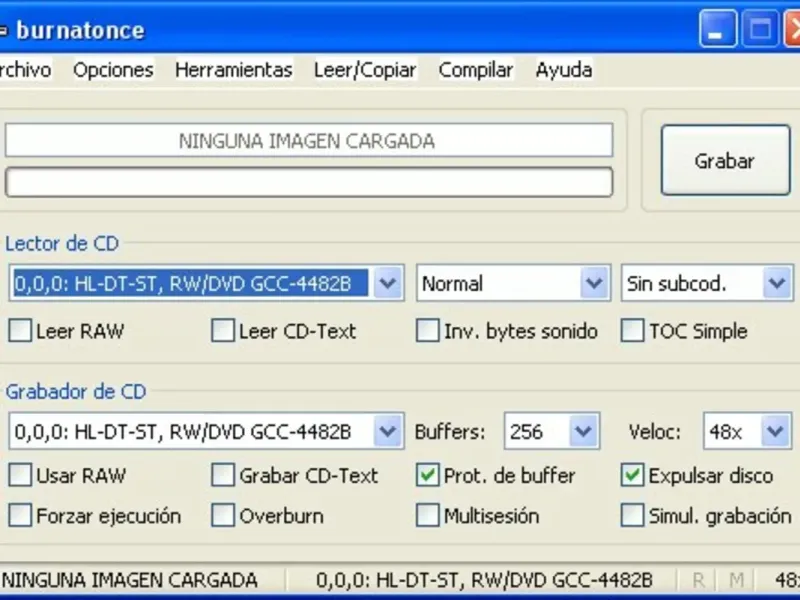Screen dimensions: 800x600
Task: Minimize the burnatonce window
Action: [x=718, y=29]
